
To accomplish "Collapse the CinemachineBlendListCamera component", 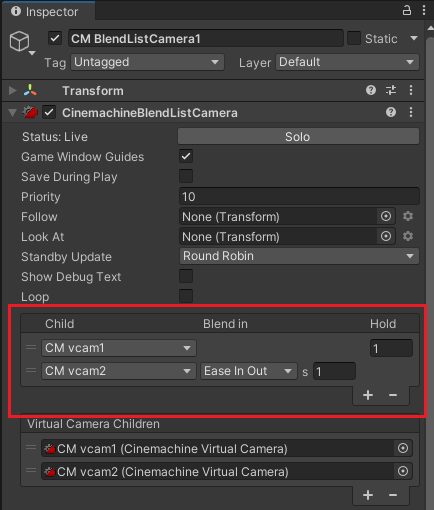I will click(x=13, y=113).
